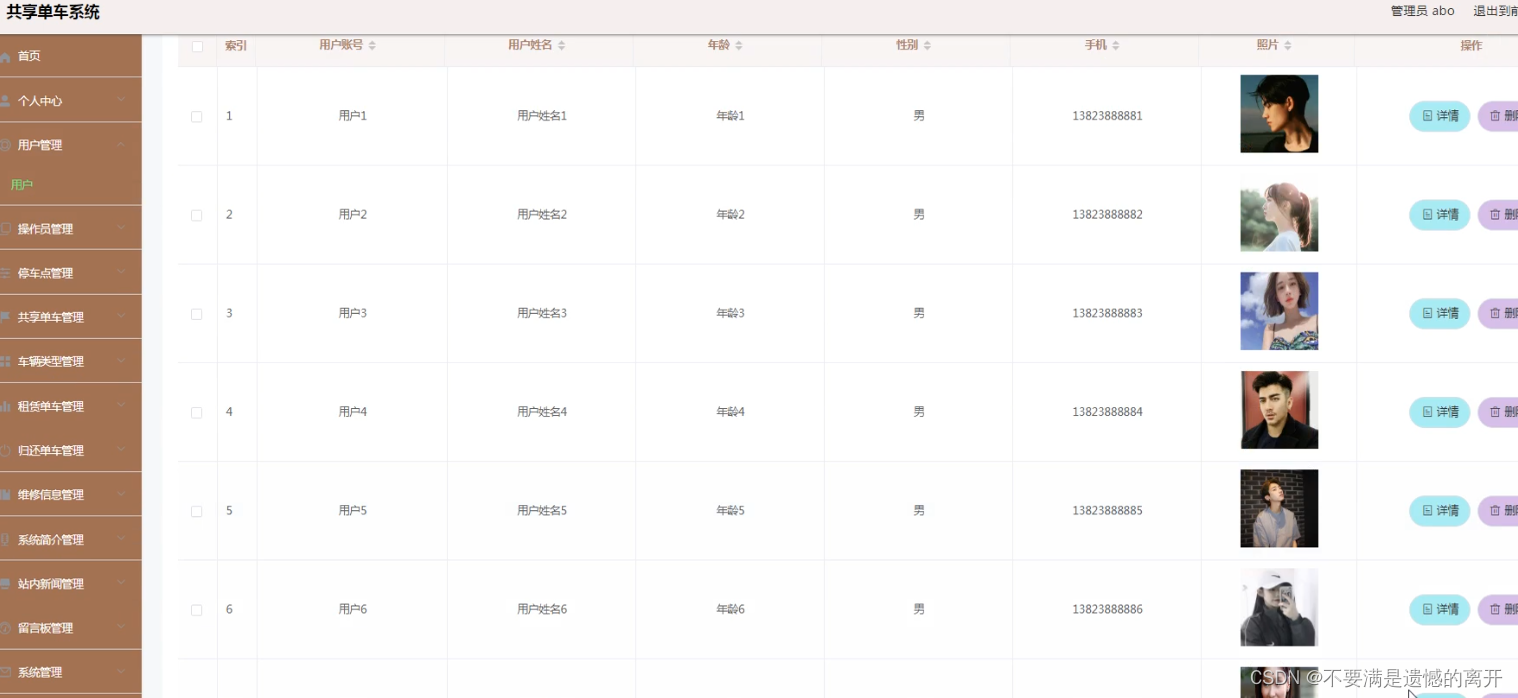Check the row checkbox for 用户6
The image size is (1518, 698).
tap(197, 609)
